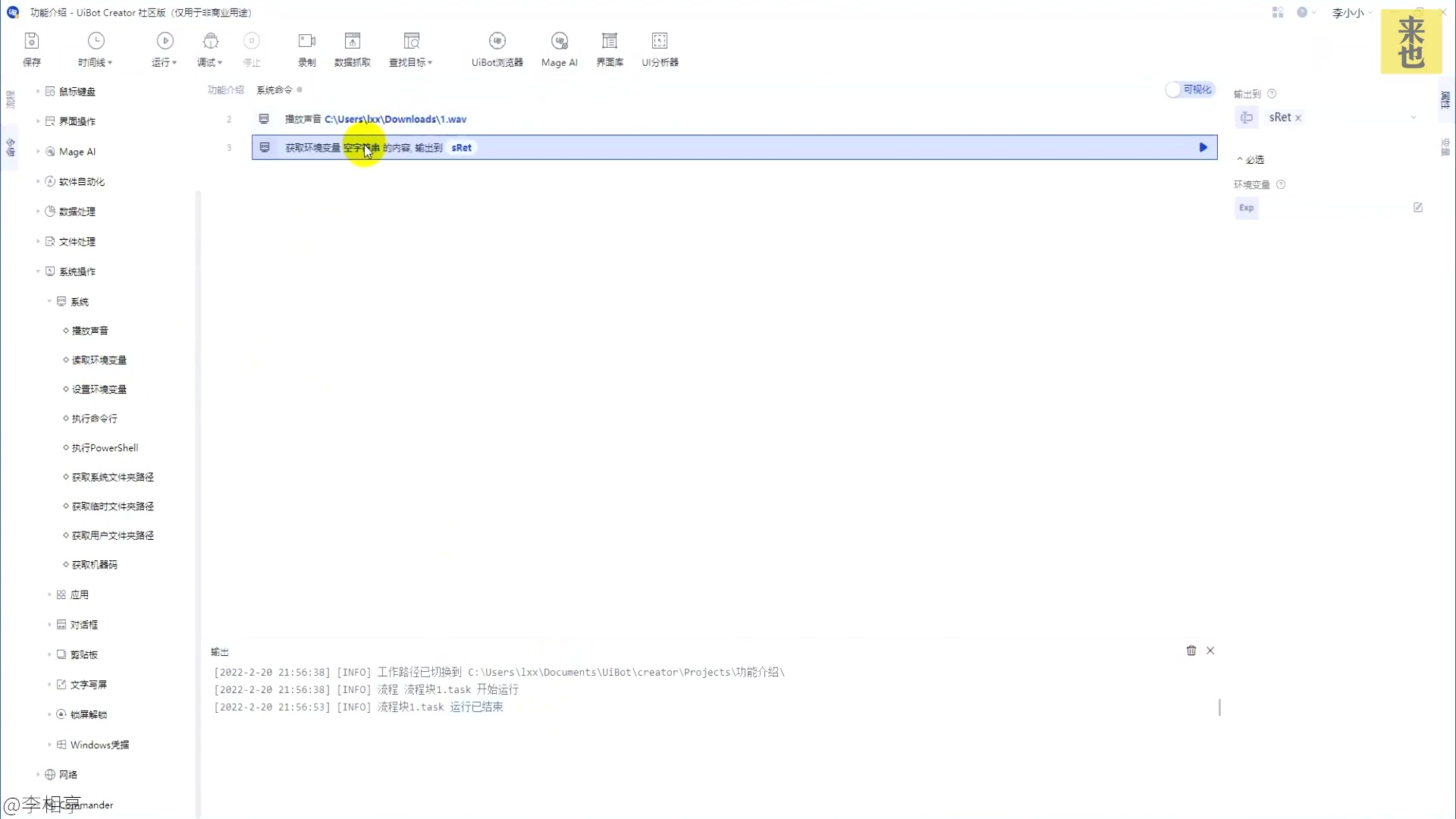Toggle the 可视化 switch
This screenshot has width=1456, height=819.
coord(1191,89)
